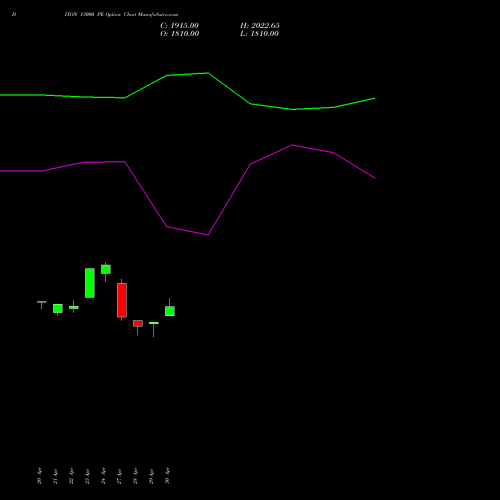The image size is (500, 500).
Task: Click the 30 Apr date axis label
Action: tap(167, 476)
